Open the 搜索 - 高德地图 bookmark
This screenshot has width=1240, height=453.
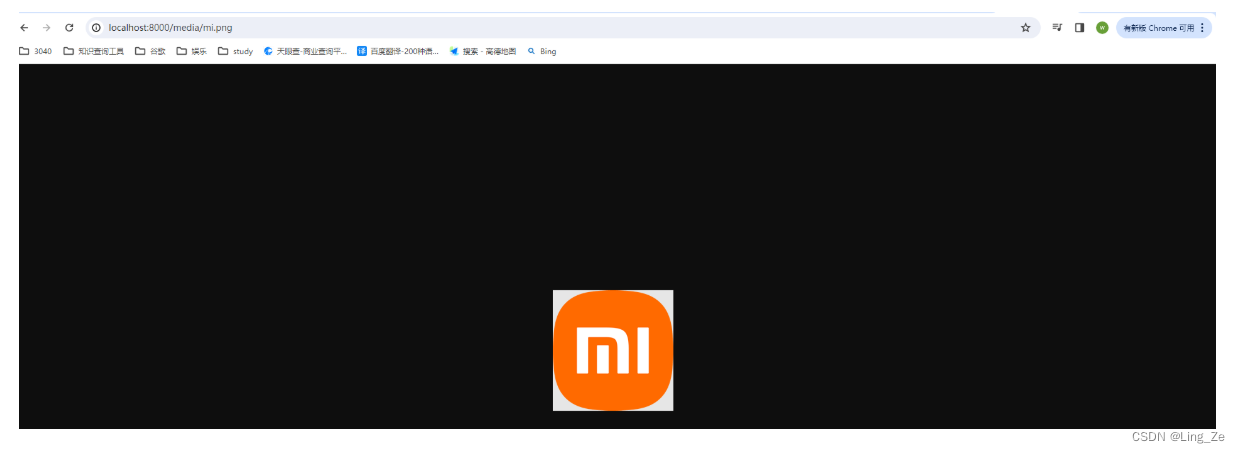[483, 51]
